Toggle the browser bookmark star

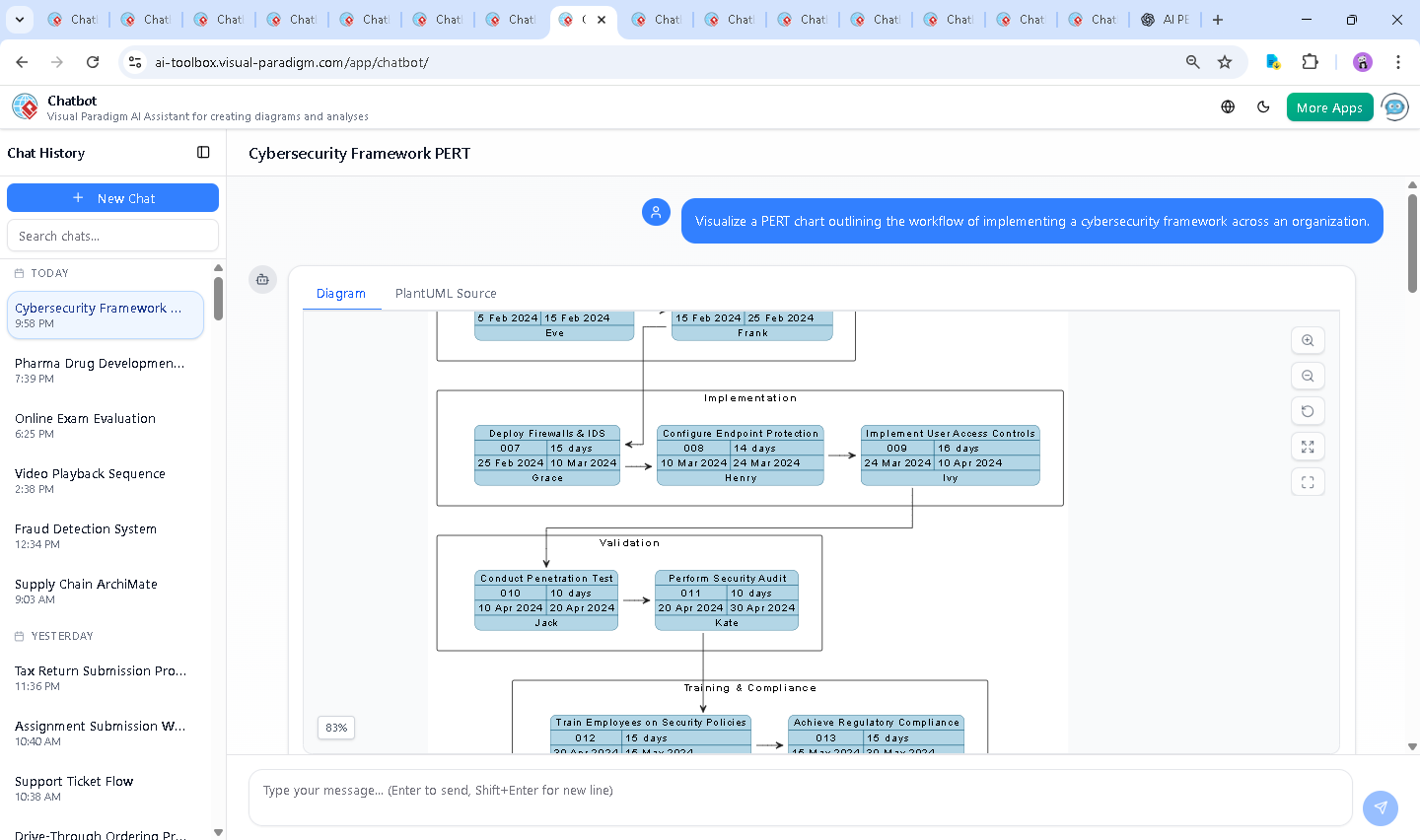click(1225, 61)
